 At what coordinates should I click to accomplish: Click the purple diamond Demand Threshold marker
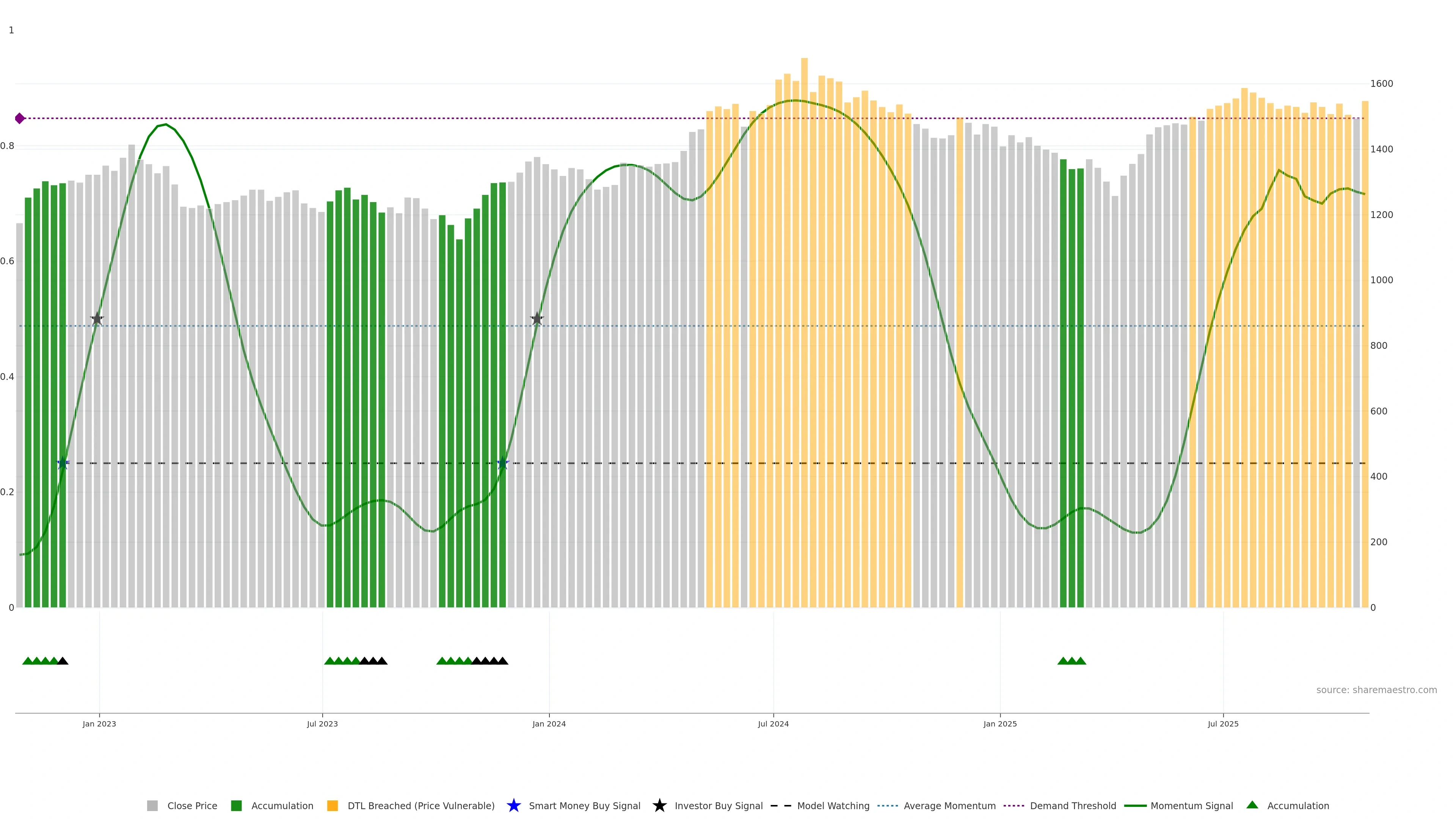[x=20, y=118]
